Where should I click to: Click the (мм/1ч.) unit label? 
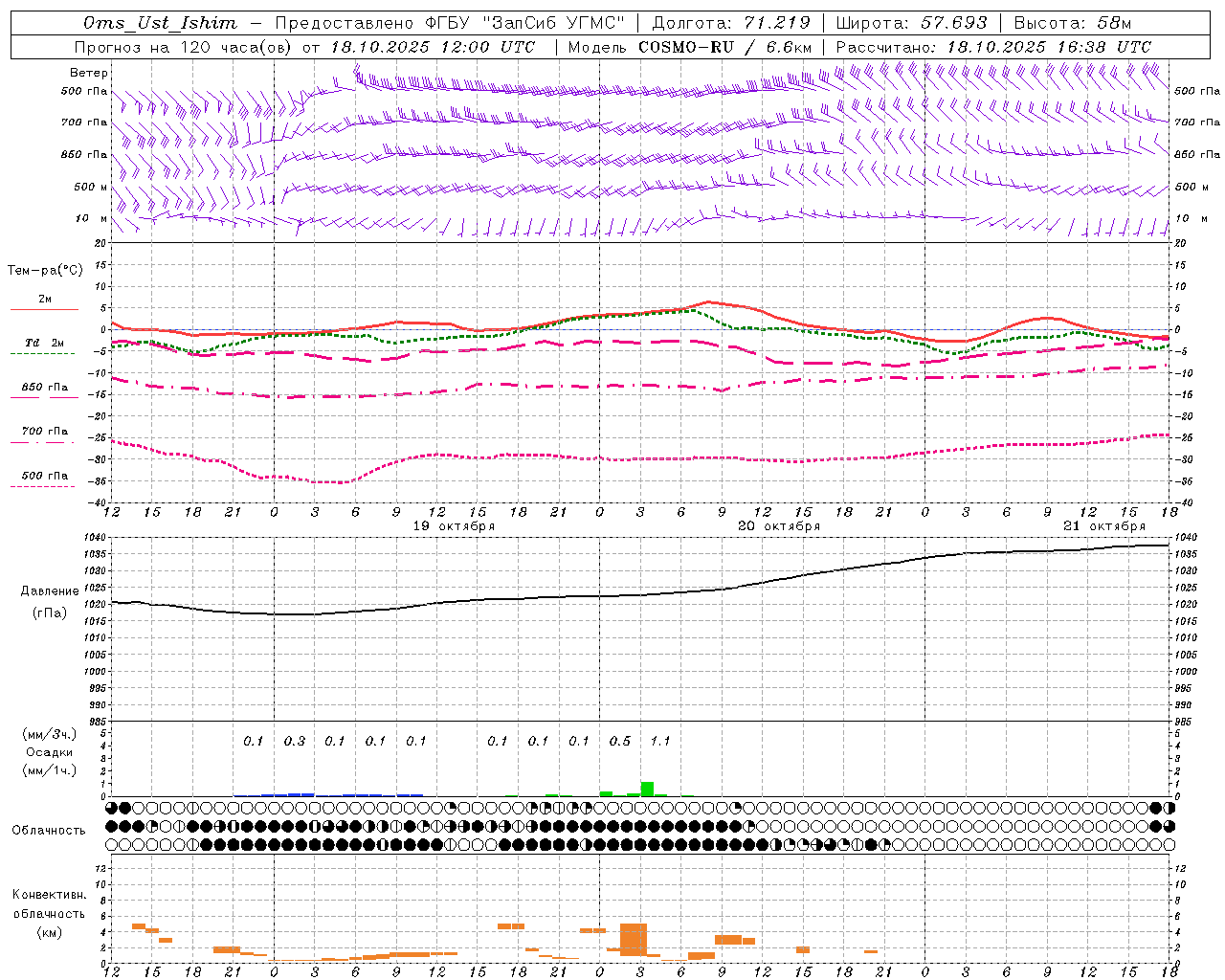point(49,770)
